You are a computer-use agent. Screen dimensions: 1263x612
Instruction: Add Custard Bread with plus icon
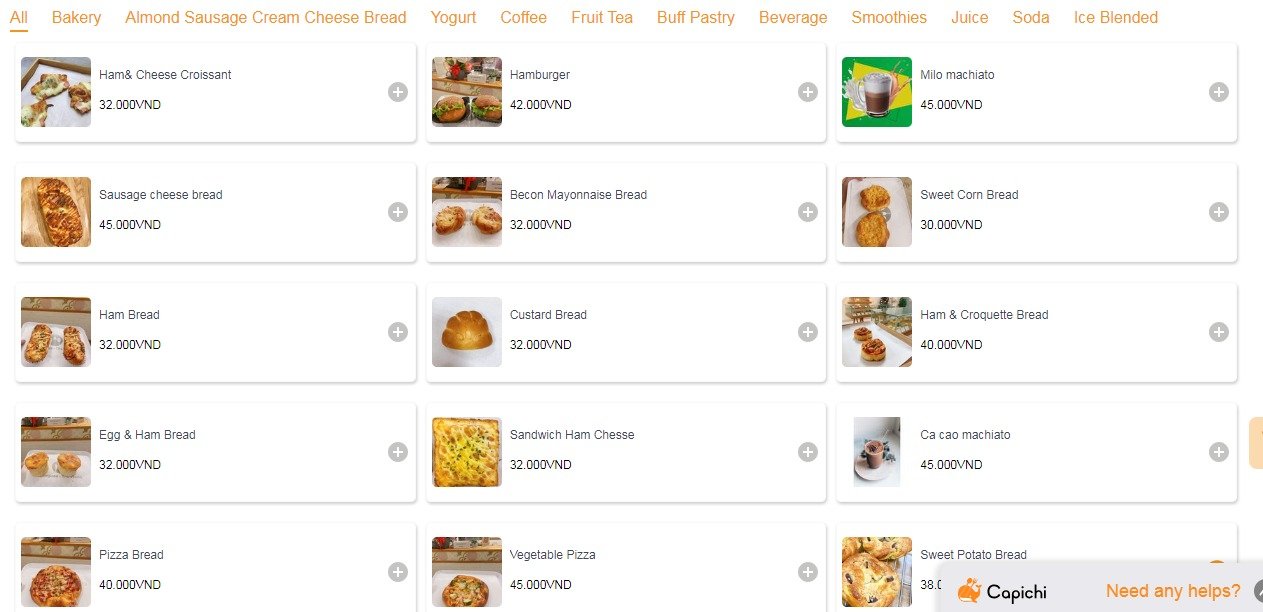[808, 332]
